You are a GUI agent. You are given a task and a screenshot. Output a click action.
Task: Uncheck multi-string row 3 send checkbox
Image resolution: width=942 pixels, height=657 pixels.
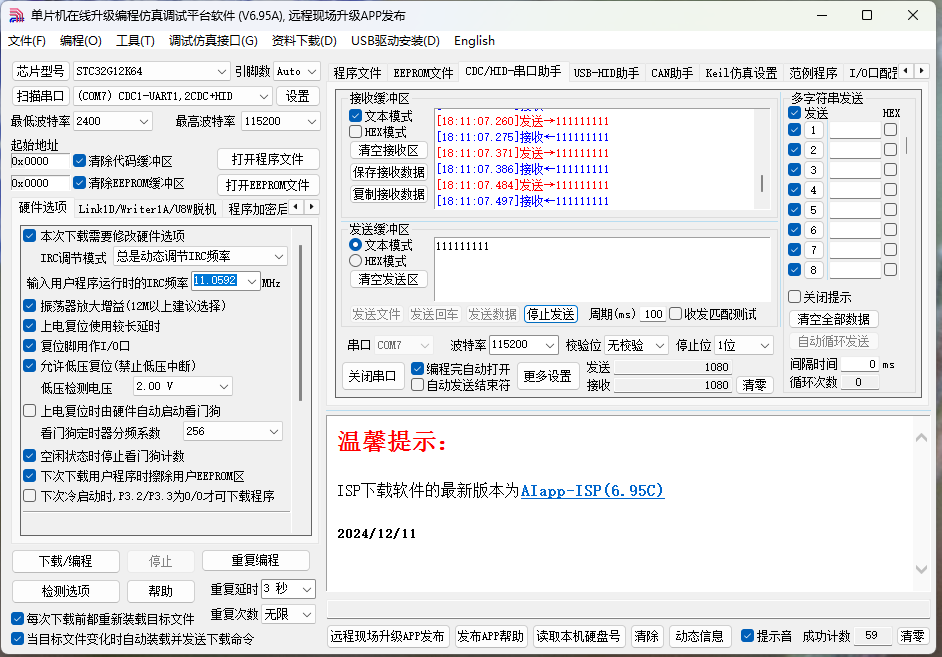(794, 169)
